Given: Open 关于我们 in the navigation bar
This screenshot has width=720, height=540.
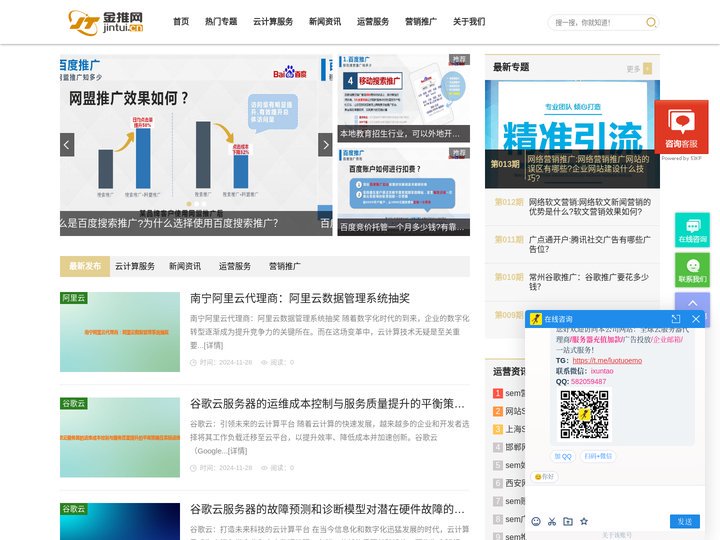Looking at the screenshot, I should tap(469, 22).
